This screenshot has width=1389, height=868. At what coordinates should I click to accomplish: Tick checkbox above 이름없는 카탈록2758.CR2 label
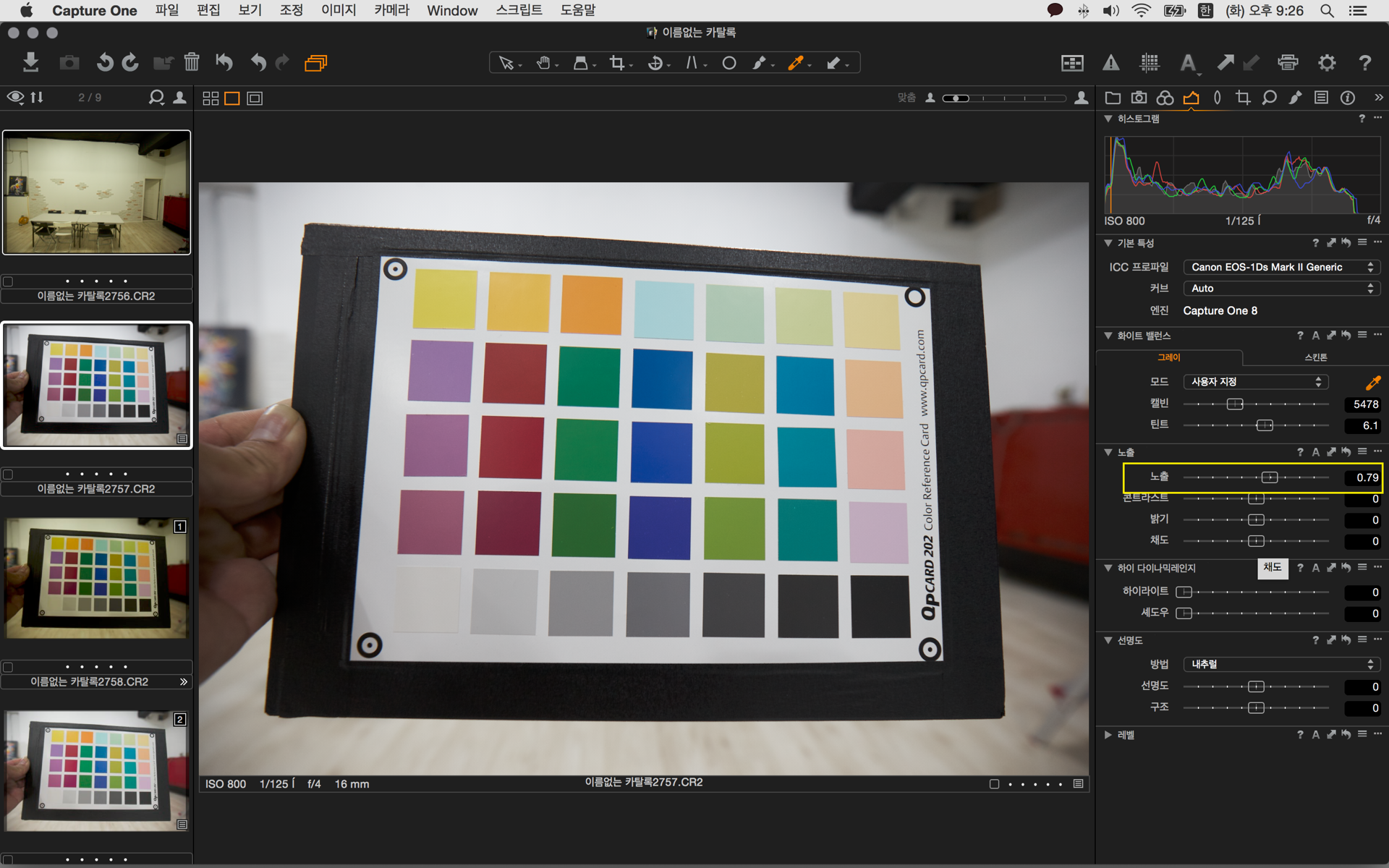coord(8,667)
